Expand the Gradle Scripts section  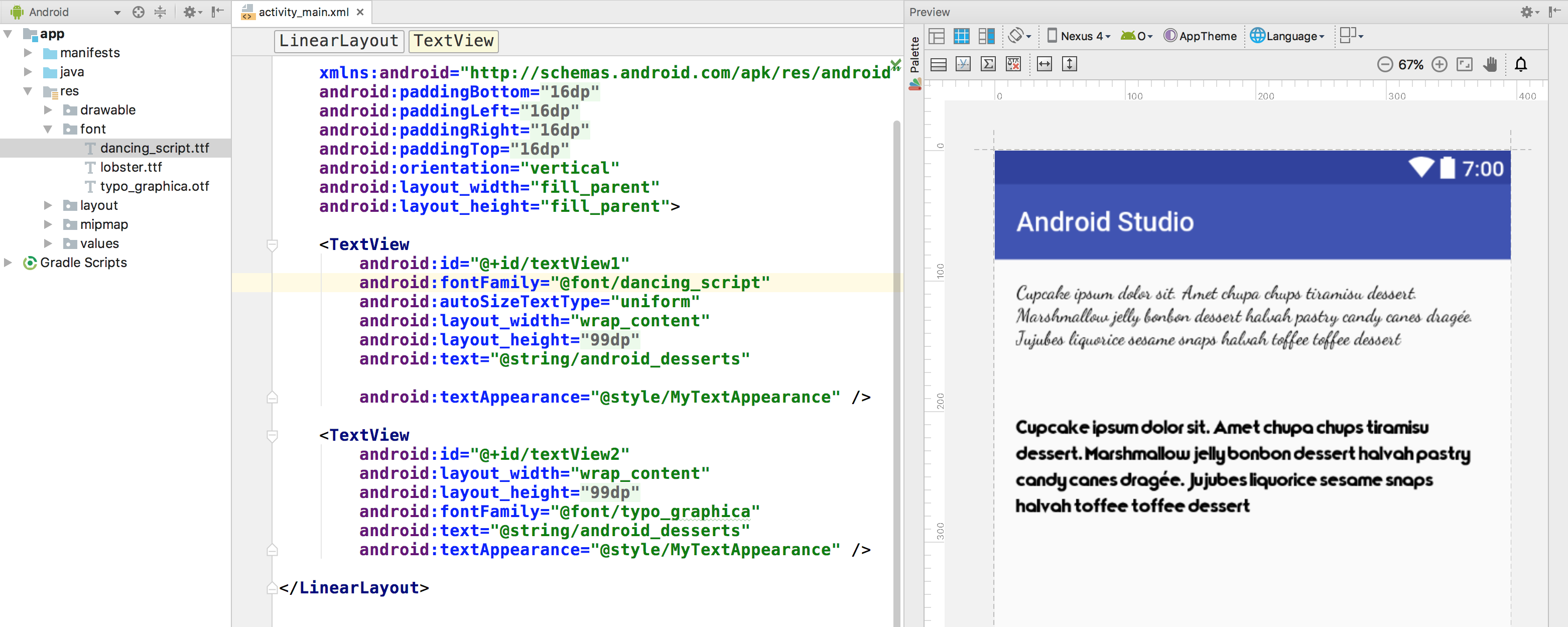9,262
